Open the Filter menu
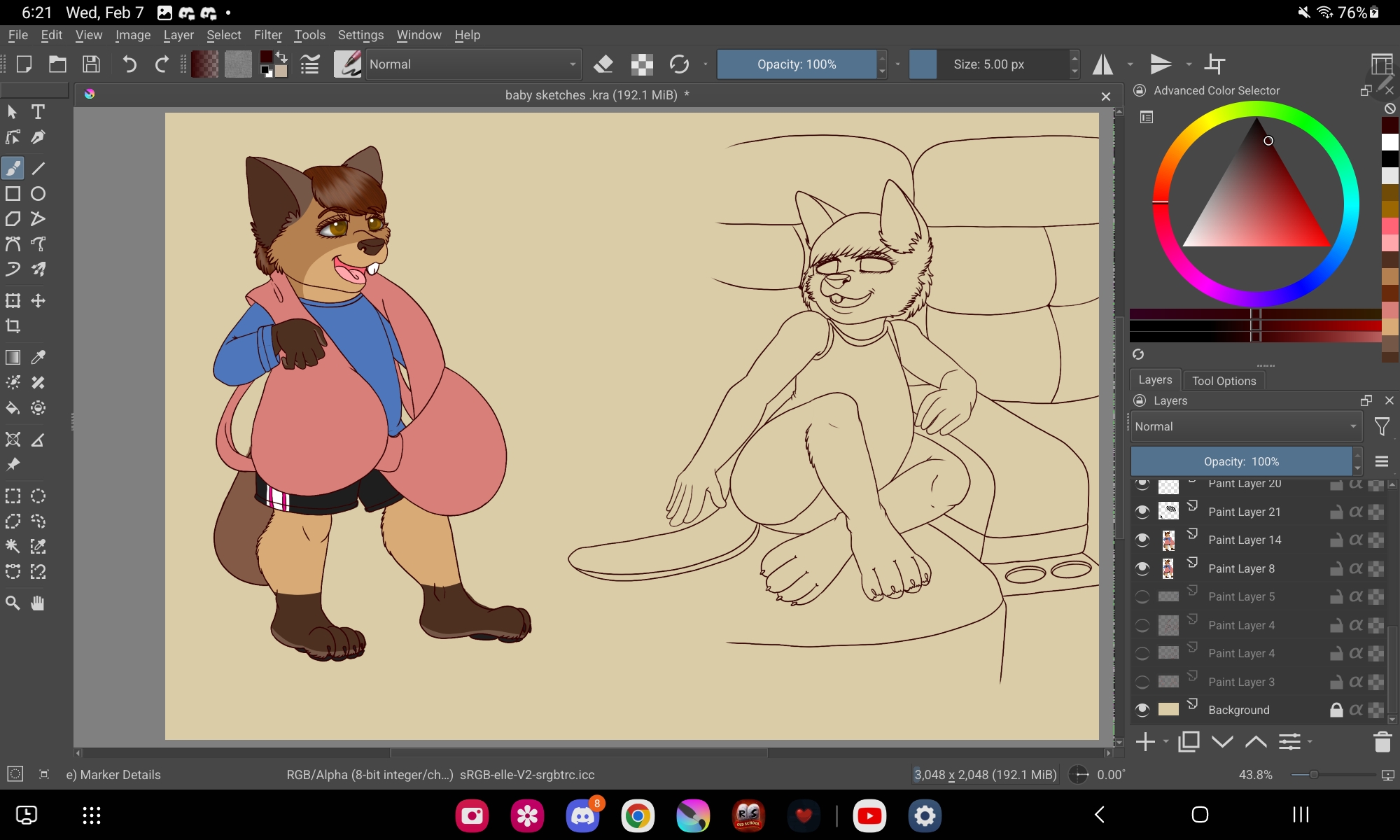Image resolution: width=1400 pixels, height=840 pixels. 267,35
